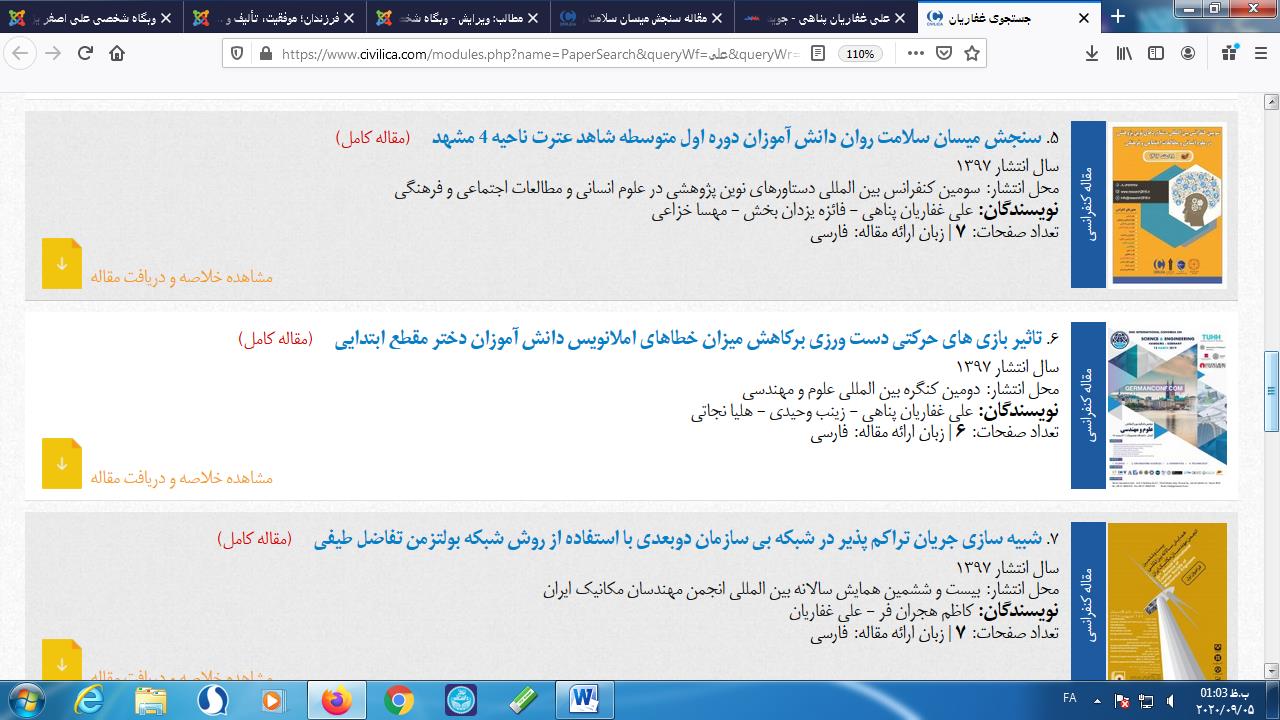Open the Downloads panel arrow
Screen dimensions: 1280x720
(1092, 54)
